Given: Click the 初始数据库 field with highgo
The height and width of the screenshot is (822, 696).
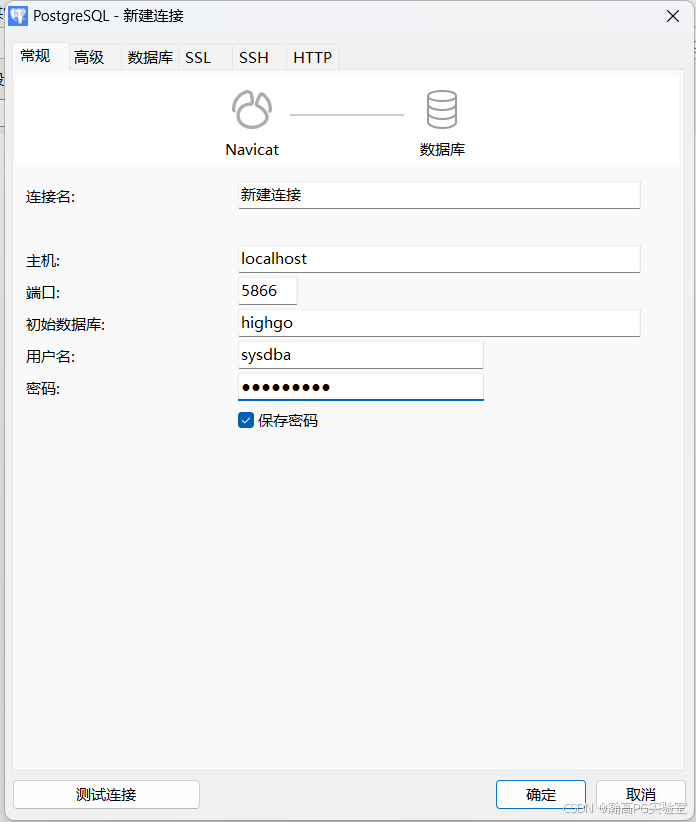Looking at the screenshot, I should coord(439,323).
